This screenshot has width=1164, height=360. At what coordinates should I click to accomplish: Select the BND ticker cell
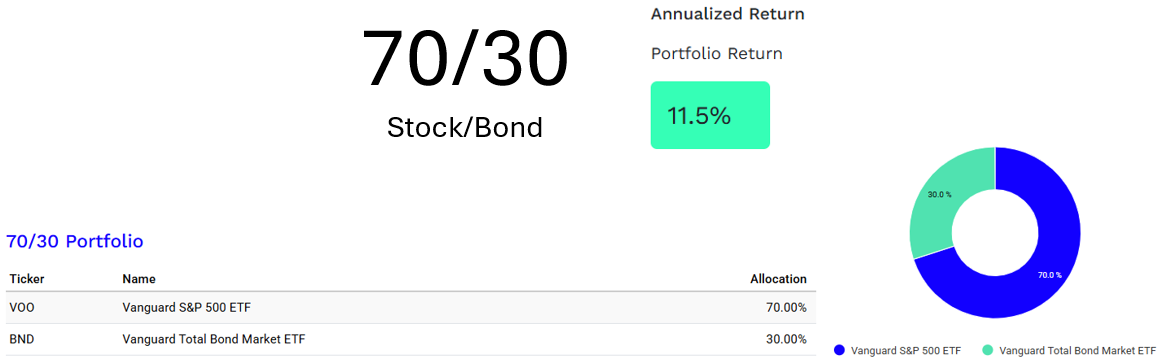coord(22,339)
